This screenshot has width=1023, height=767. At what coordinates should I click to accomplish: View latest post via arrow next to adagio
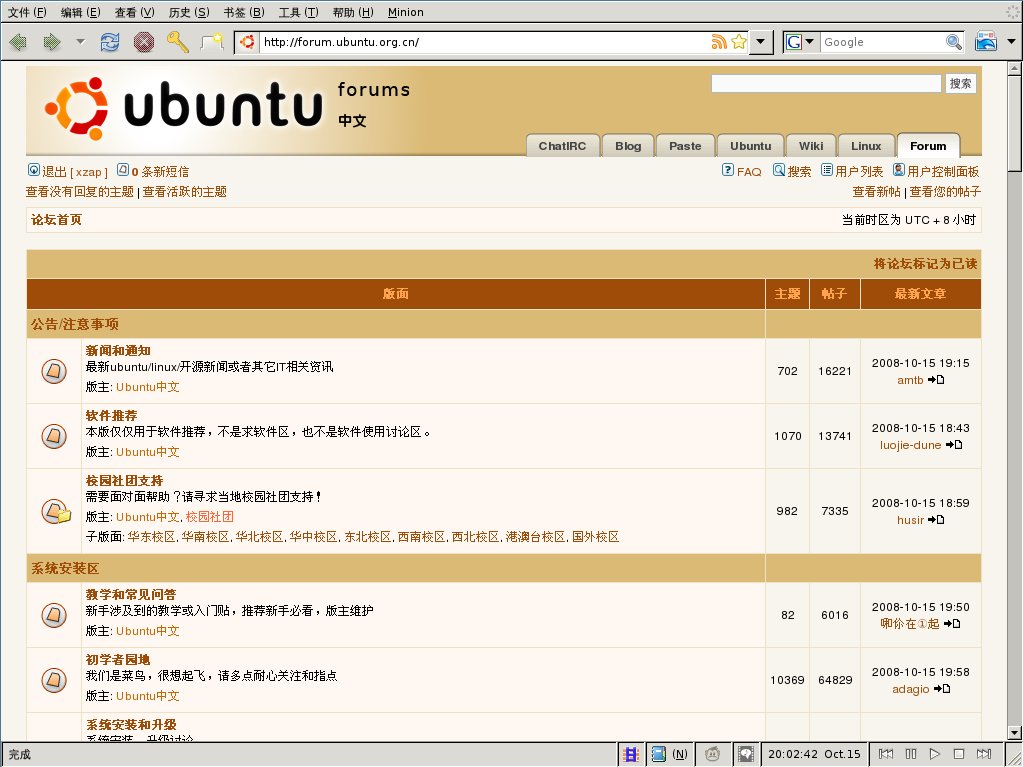click(x=941, y=689)
